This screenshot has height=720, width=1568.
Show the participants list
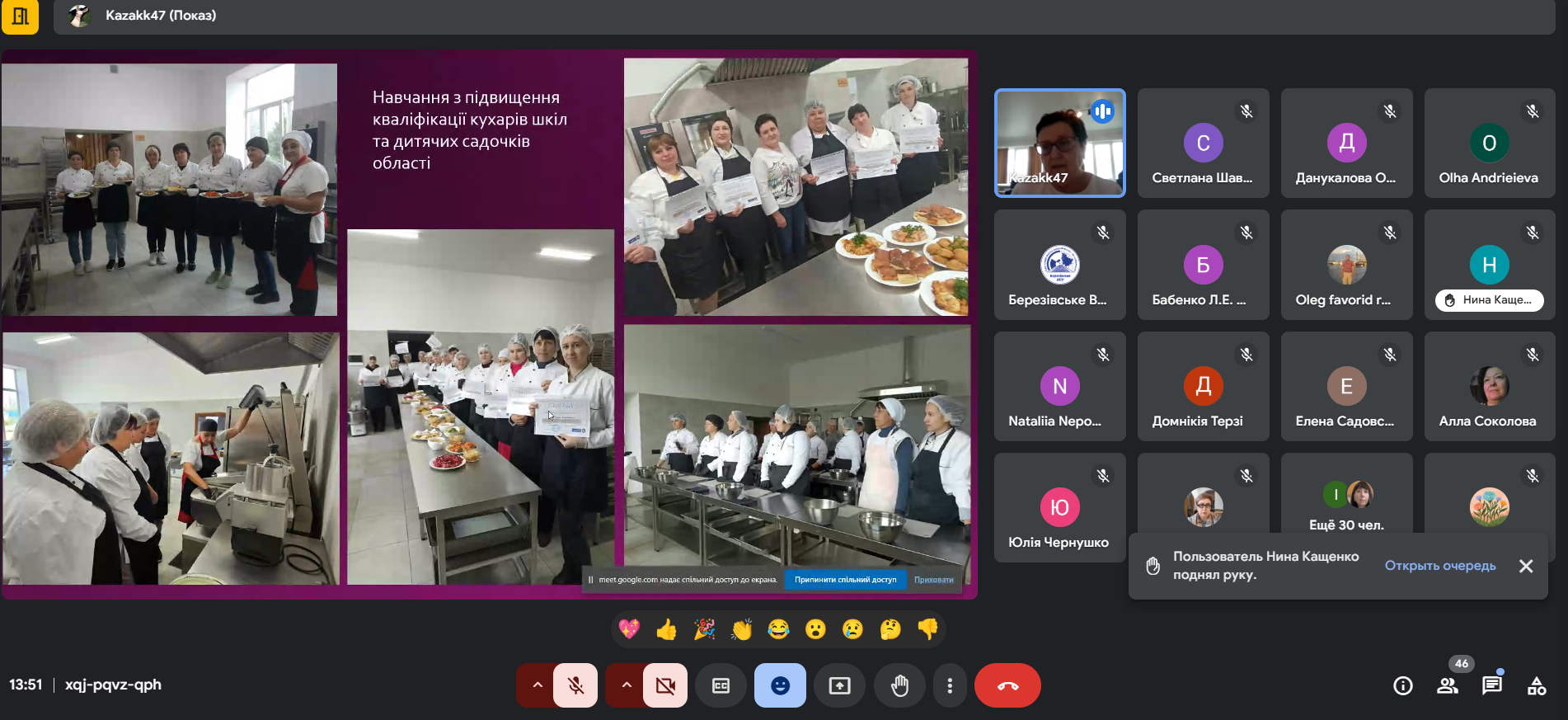pos(1447,685)
